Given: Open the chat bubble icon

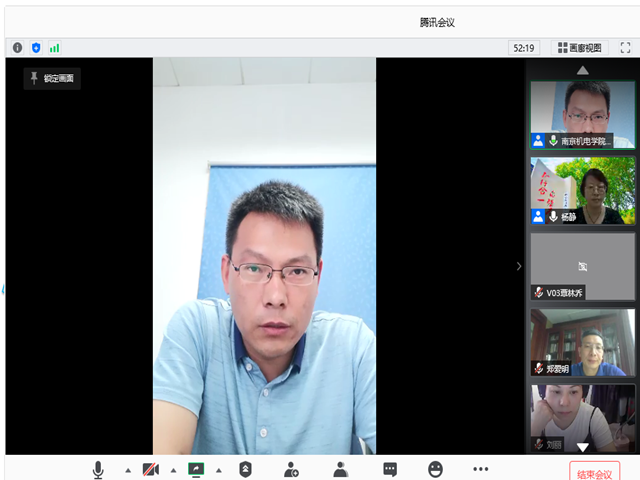Looking at the screenshot, I should [389, 468].
